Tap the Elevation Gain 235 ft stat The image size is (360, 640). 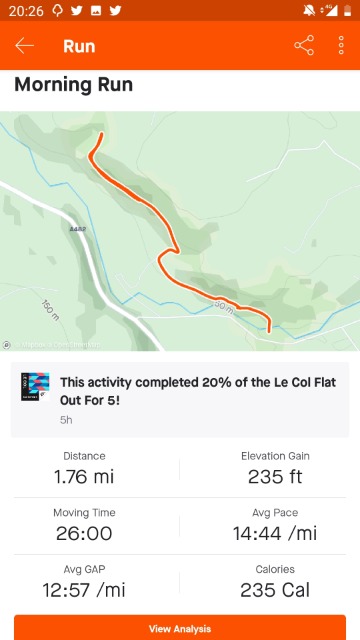[275, 469]
